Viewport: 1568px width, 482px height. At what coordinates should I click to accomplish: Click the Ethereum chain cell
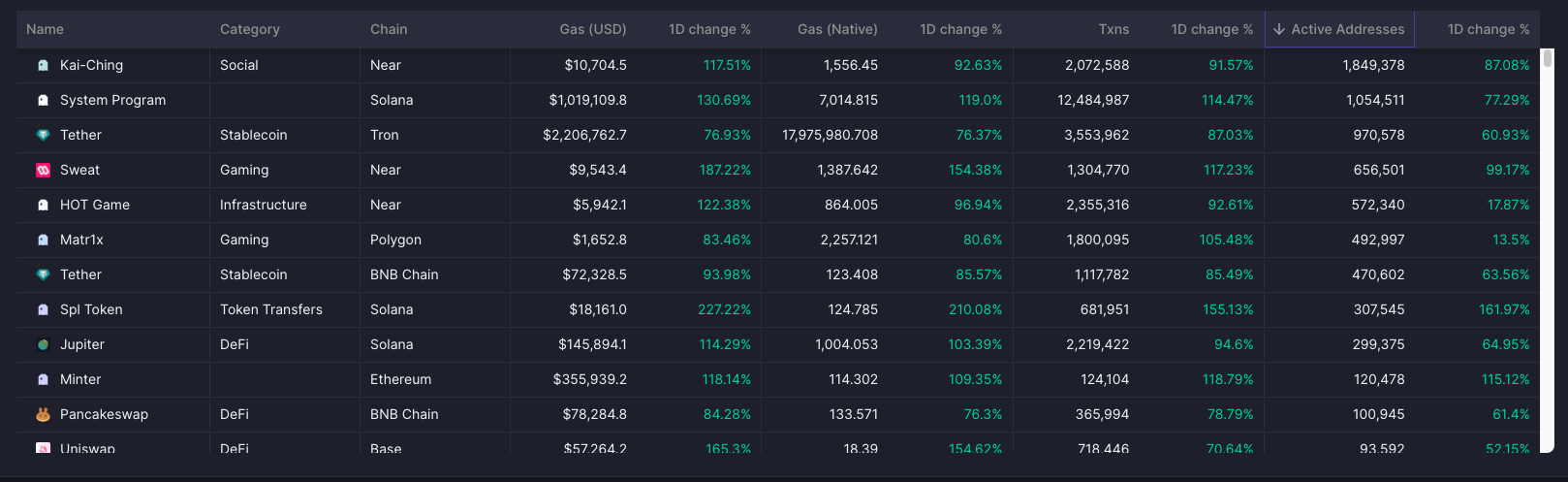(400, 379)
